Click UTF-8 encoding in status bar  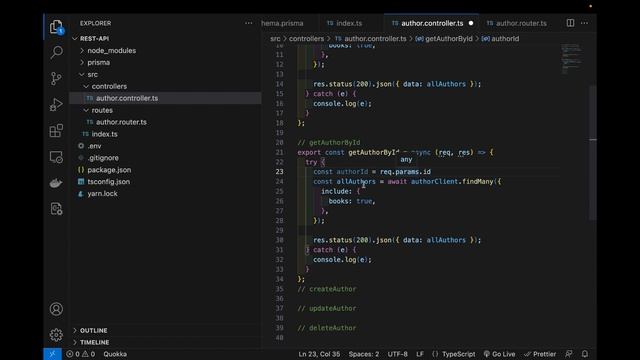(397, 354)
